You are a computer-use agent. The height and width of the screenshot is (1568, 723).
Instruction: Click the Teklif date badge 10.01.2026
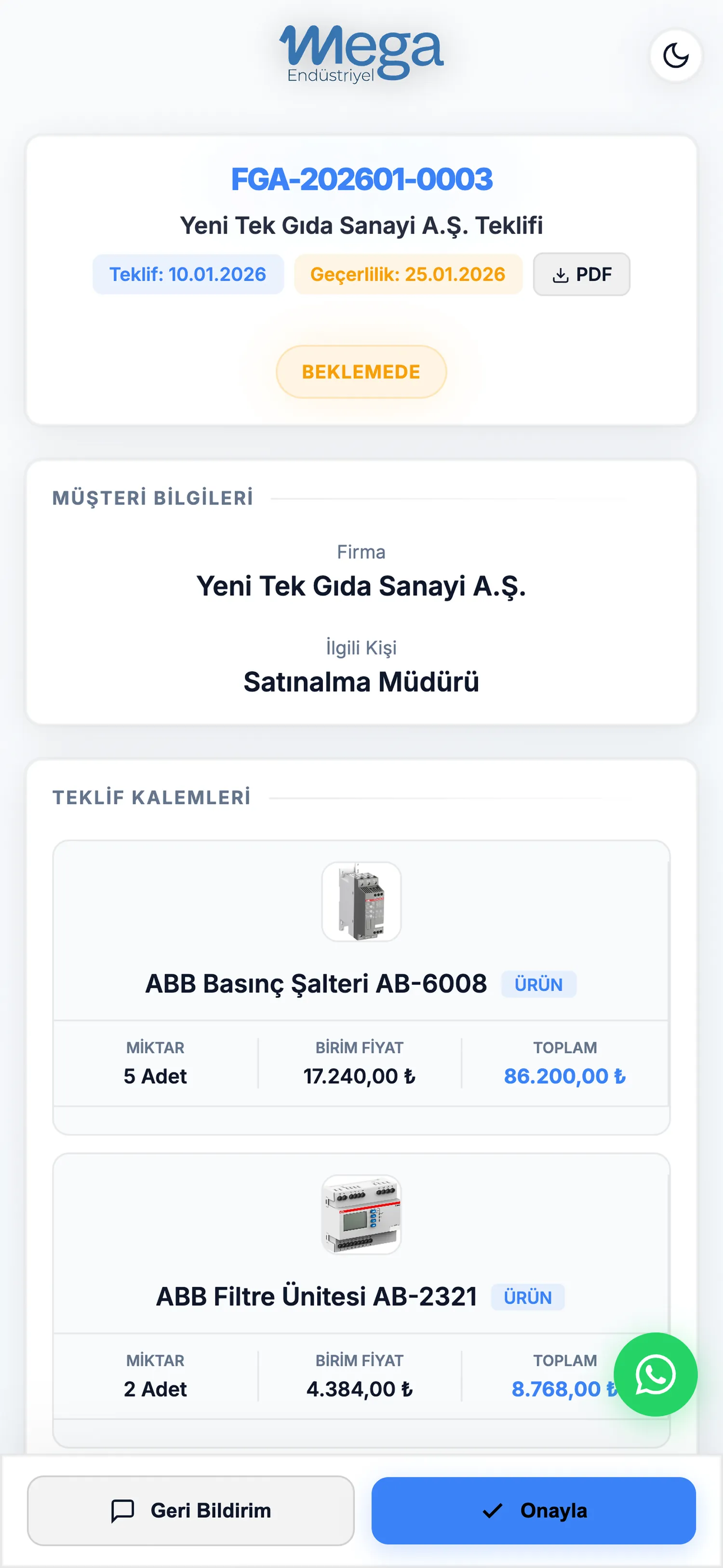(188, 274)
